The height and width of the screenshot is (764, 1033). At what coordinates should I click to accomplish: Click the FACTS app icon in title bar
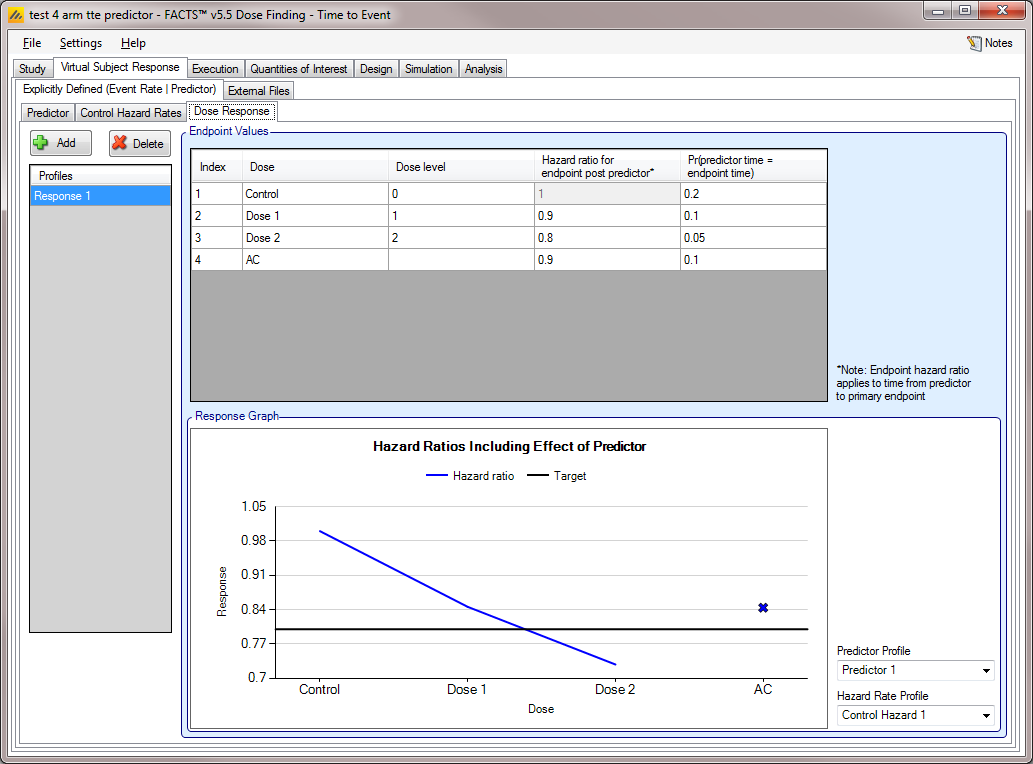(15, 15)
